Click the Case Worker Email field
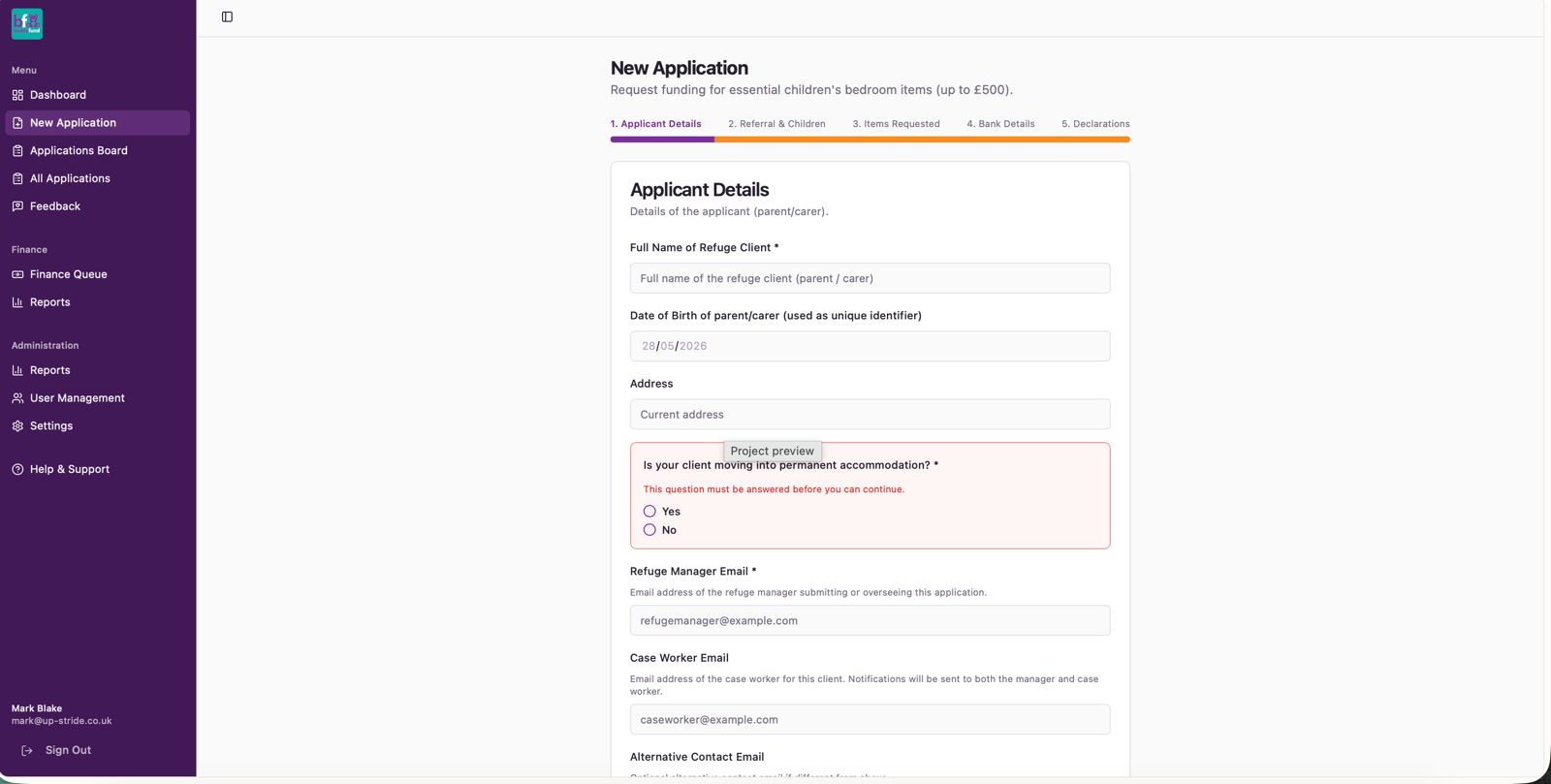This screenshot has width=1551, height=784. [x=870, y=720]
